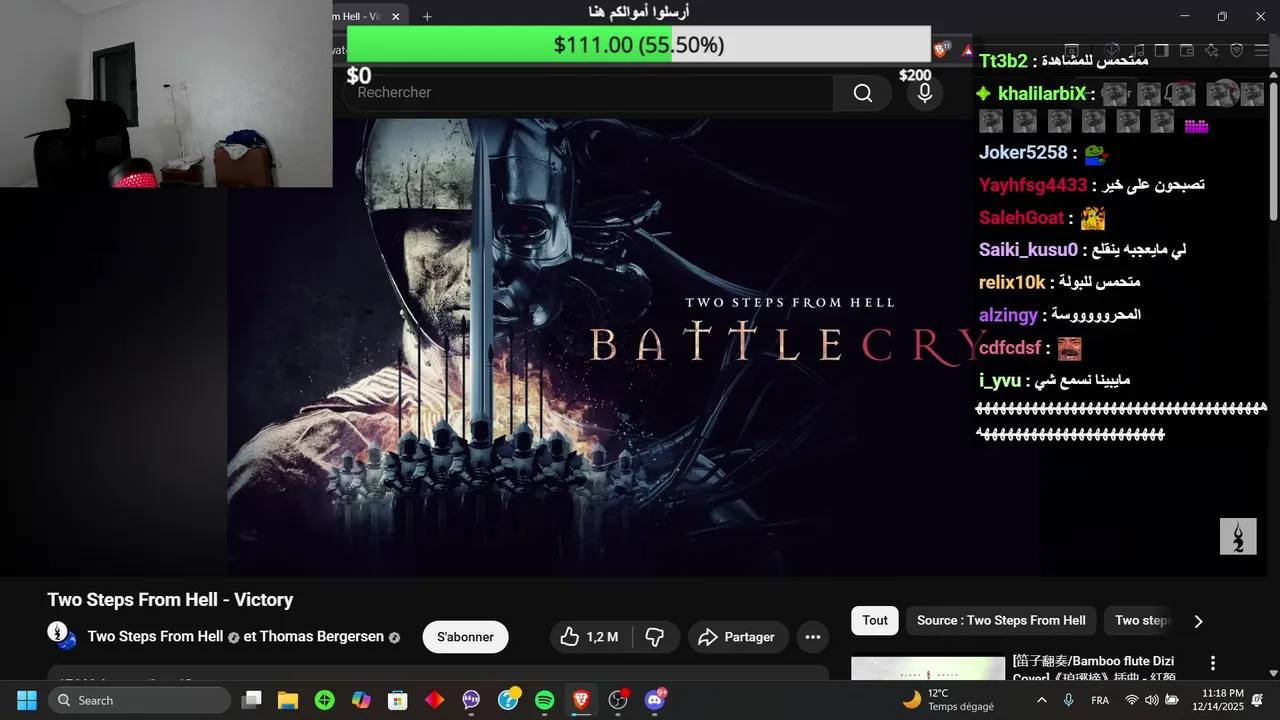This screenshot has height=720, width=1280.
Task: Subscribe with the S'abonner button
Action: (x=465, y=637)
